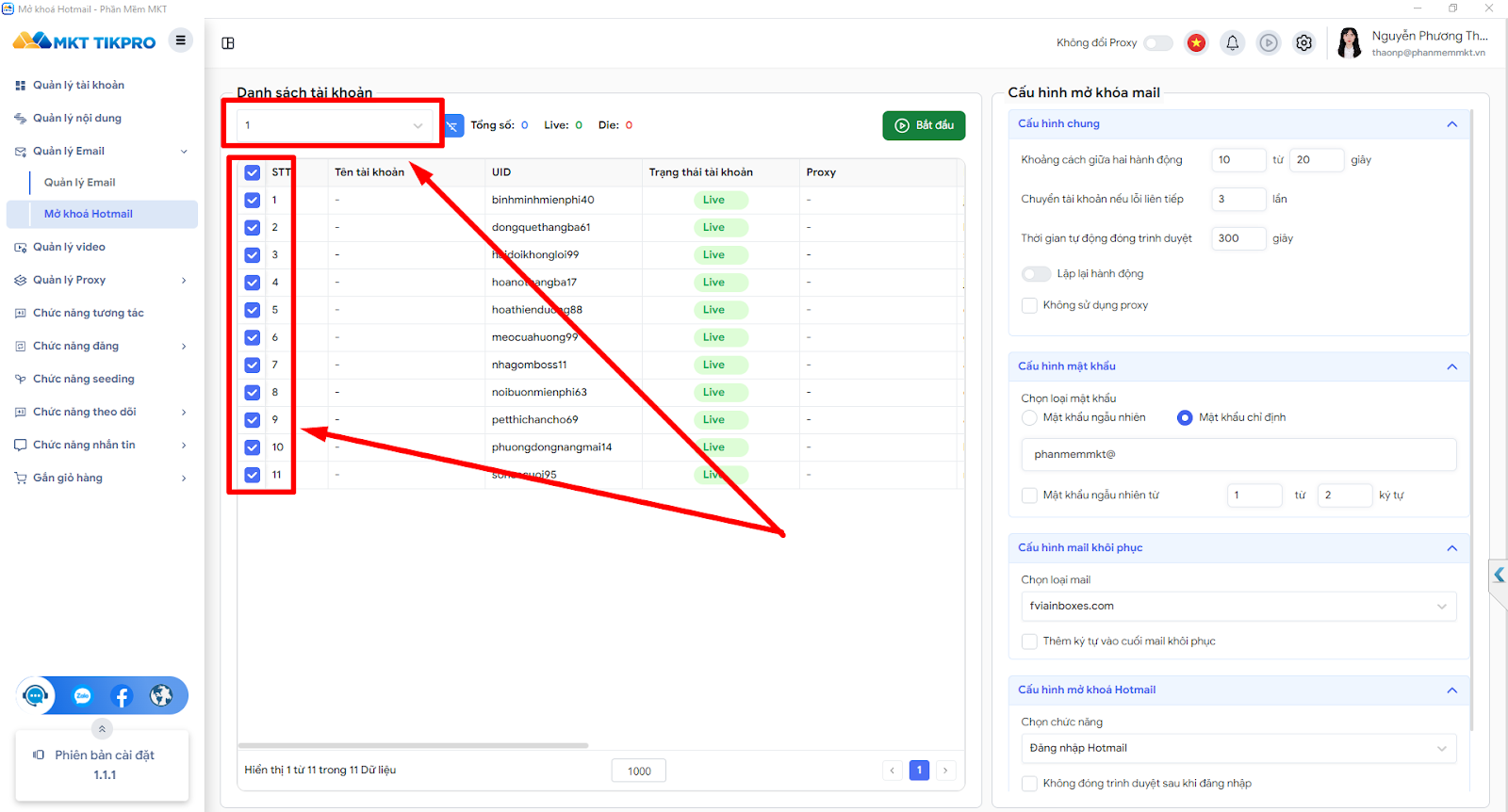This screenshot has height=812, width=1508.
Task: Click the specified password field phanmemmkt@
Action: (1238, 455)
